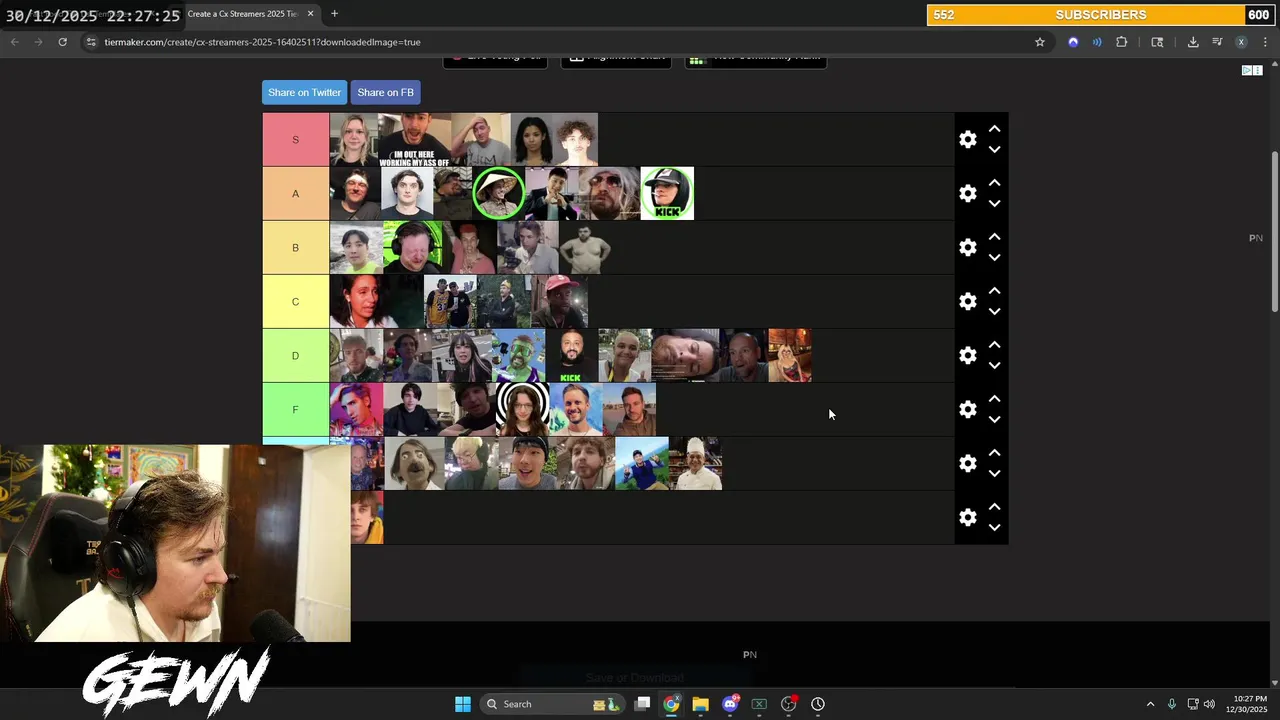Open settings gear for the S tier row
Screen dimensions: 1280x720
pos(967,140)
